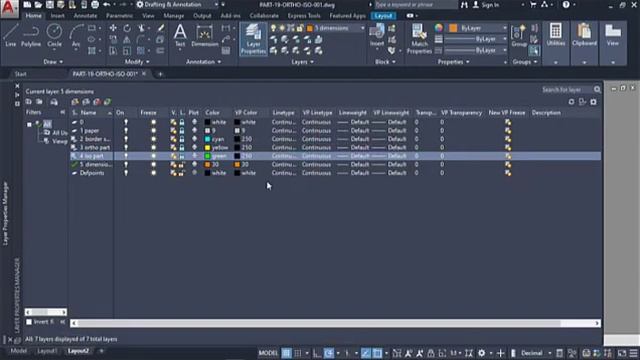Toggle On bulb for 3 ortho part layer
The height and width of the screenshot is (360, 640).
point(126,147)
